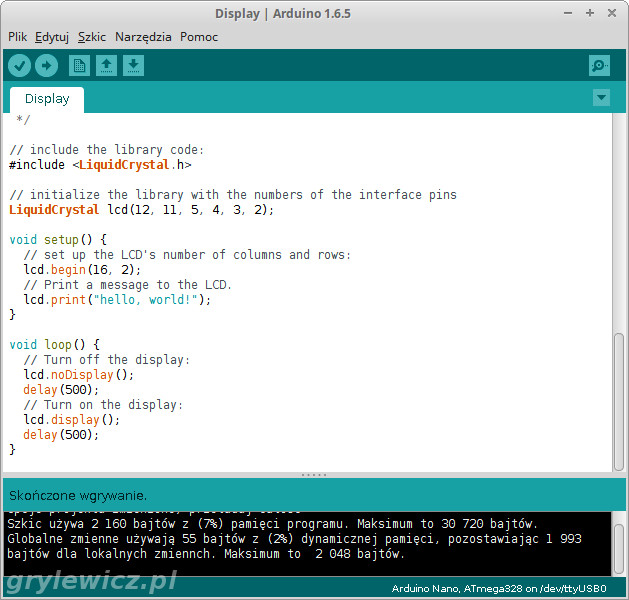Click the 'Skończone wgrywanie.' status message
Viewport: 629px width, 600px height.
[x=78, y=496]
